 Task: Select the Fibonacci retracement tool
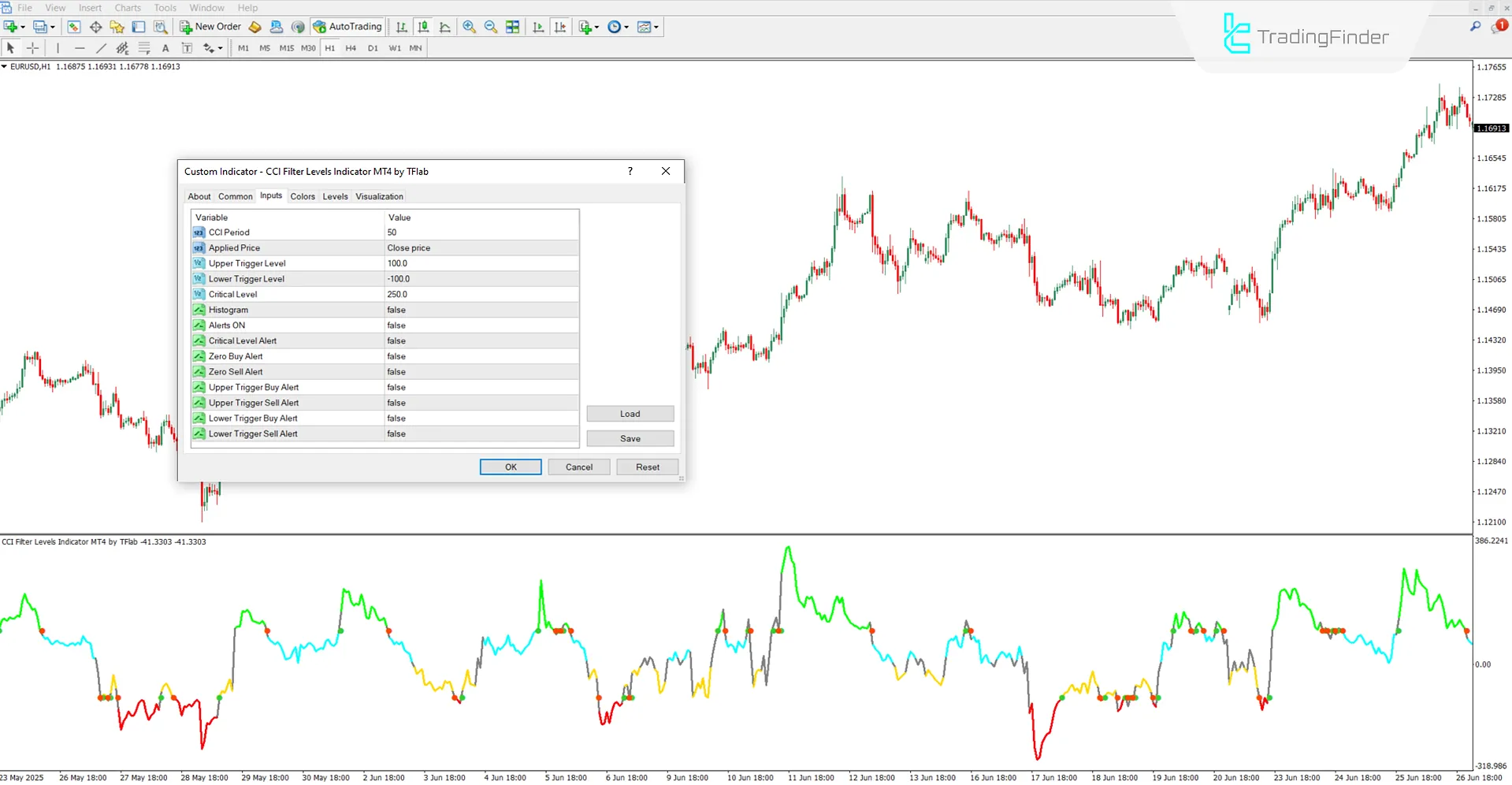pos(144,48)
